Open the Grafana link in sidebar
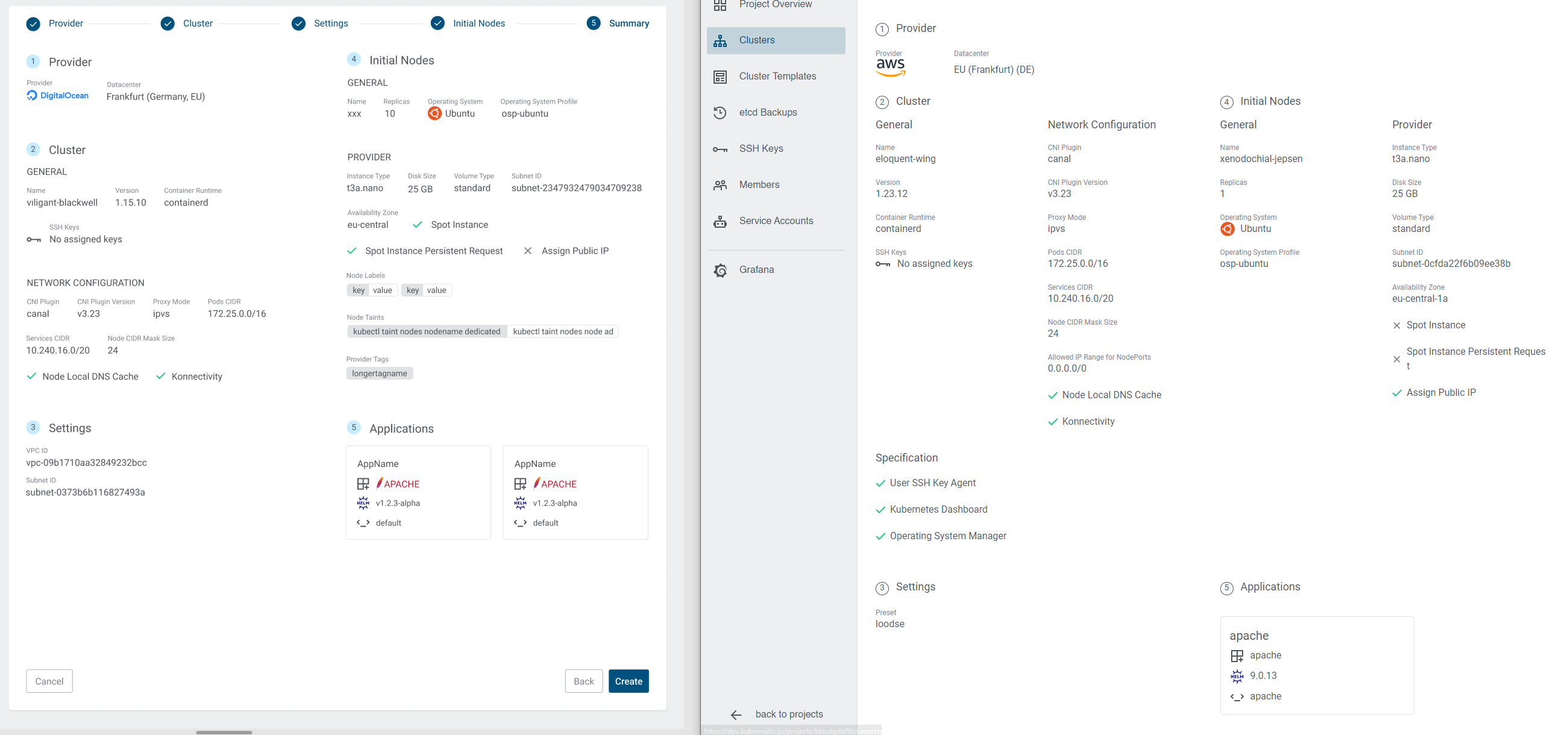1568x735 pixels. 776,270
